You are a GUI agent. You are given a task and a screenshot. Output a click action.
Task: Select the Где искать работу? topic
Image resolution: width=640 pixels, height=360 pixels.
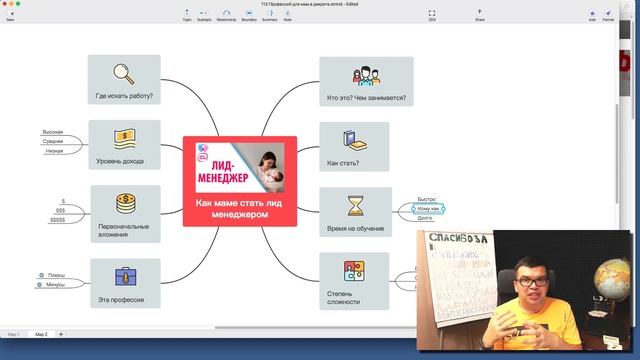124,80
